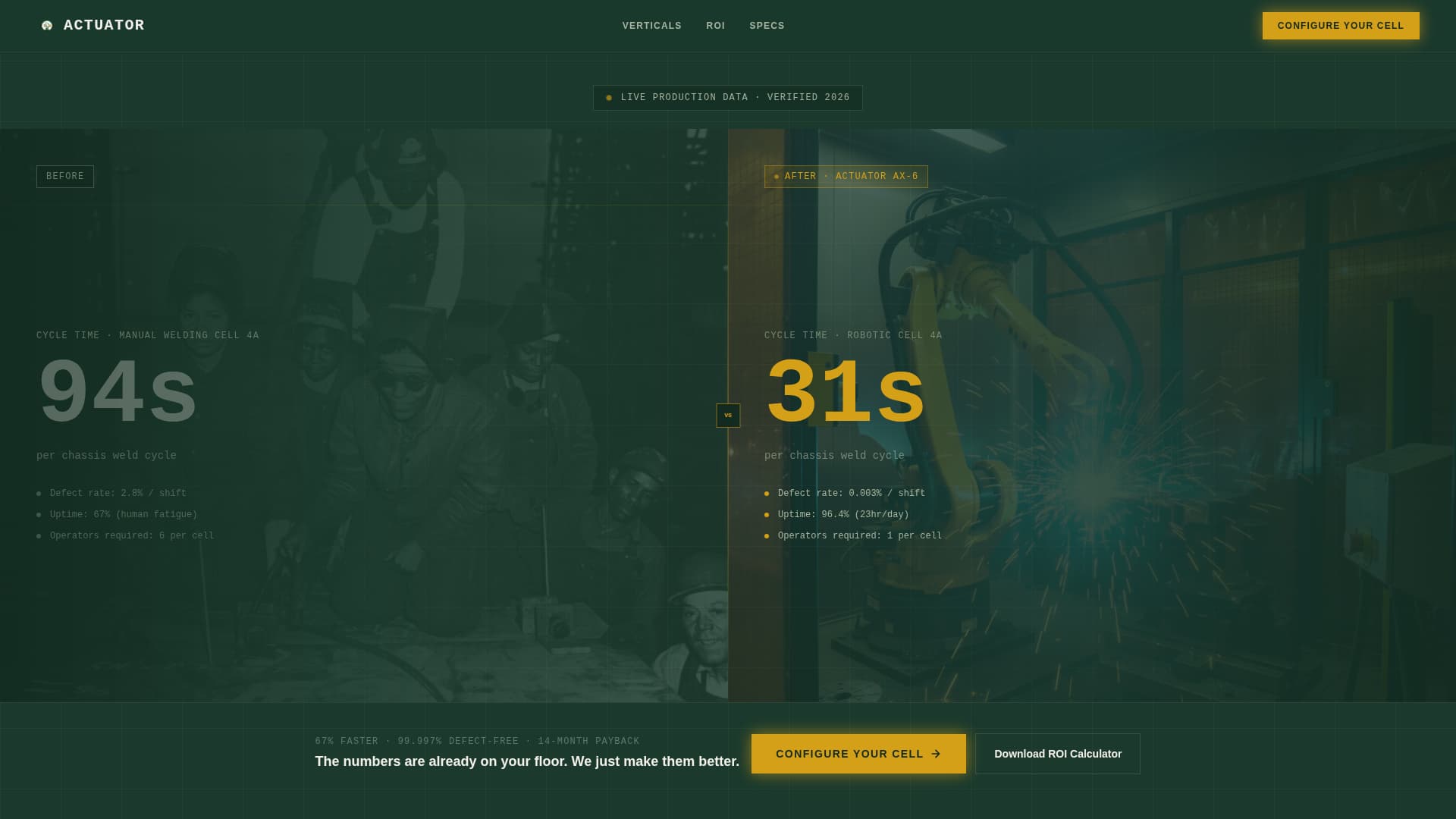Toggle the BEFORE view badge
Image resolution: width=1456 pixels, height=819 pixels.
click(64, 176)
